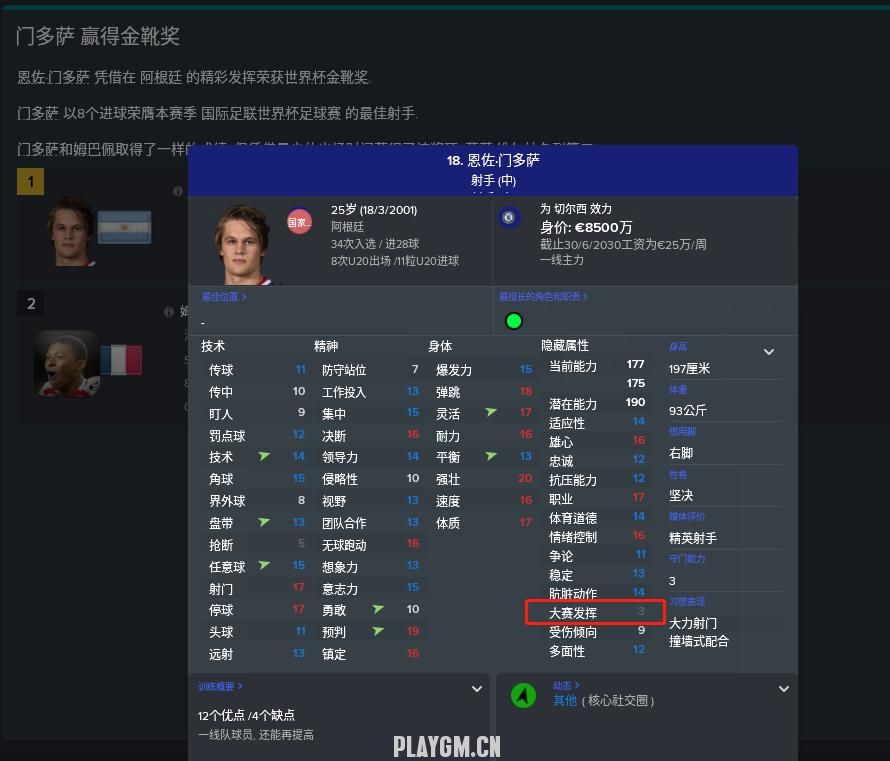Open best roles and duties link
This screenshot has width=890, height=761.
543,297
